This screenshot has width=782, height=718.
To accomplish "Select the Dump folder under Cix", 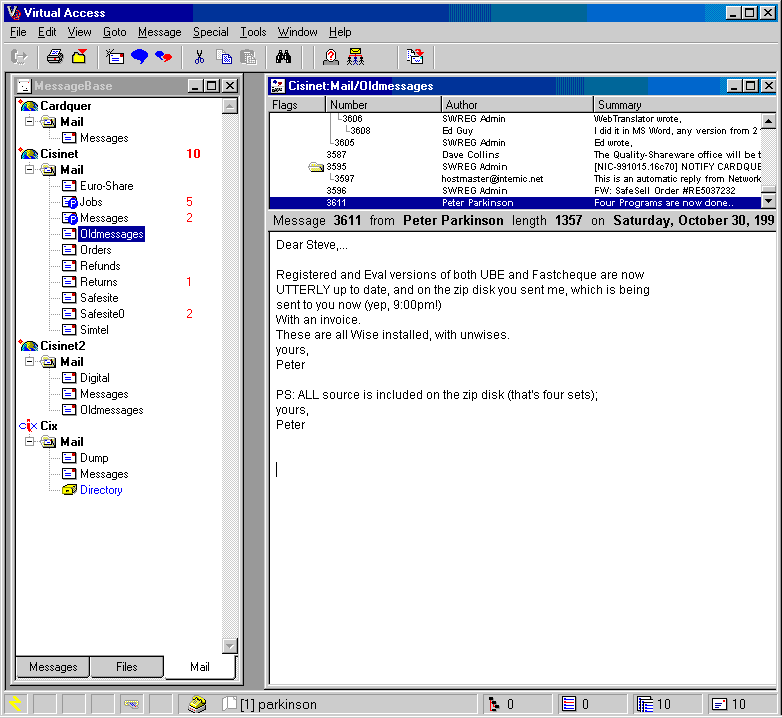I will pos(94,458).
